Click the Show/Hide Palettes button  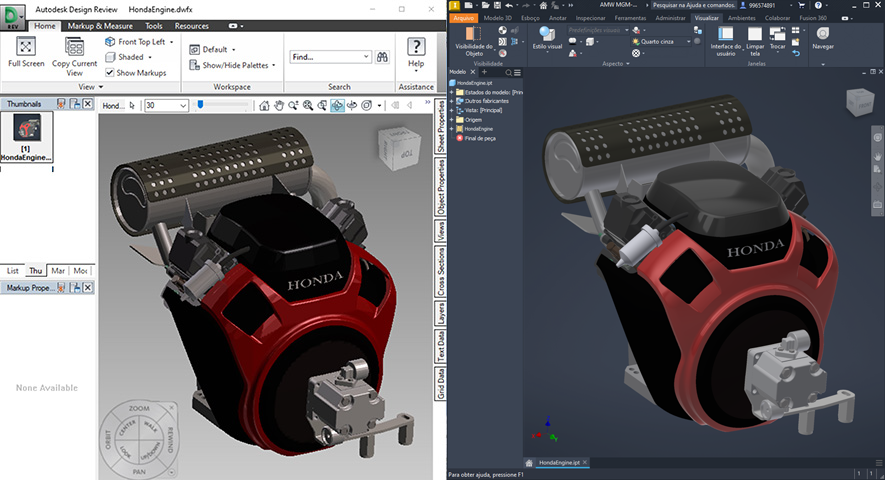233,65
